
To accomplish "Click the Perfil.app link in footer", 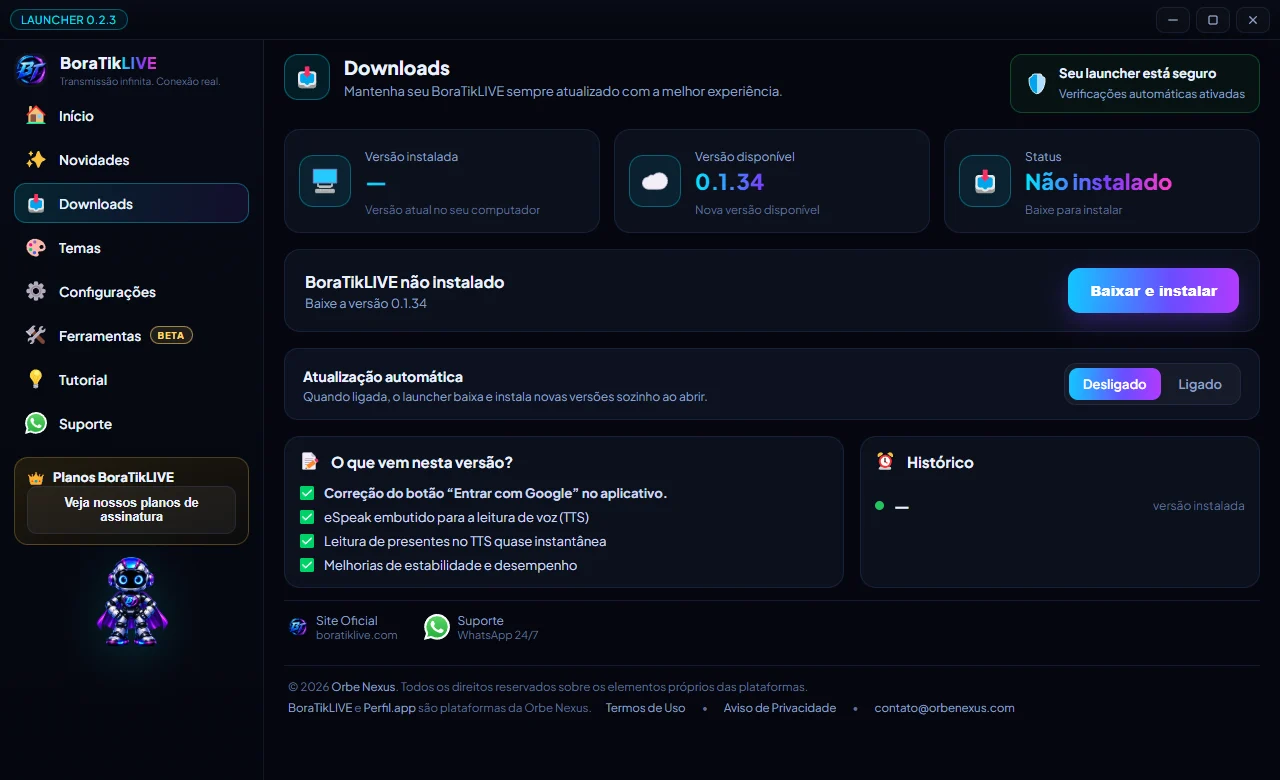I will (389, 708).
